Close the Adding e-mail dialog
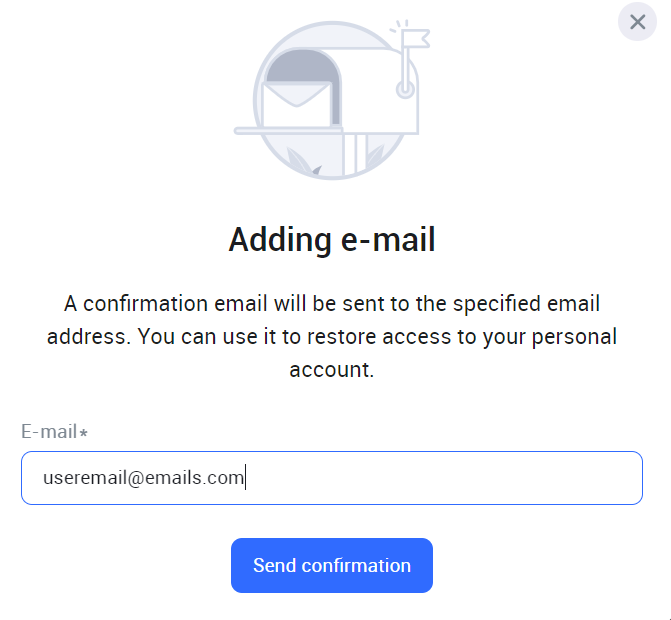This screenshot has height=620, width=671. point(637,22)
